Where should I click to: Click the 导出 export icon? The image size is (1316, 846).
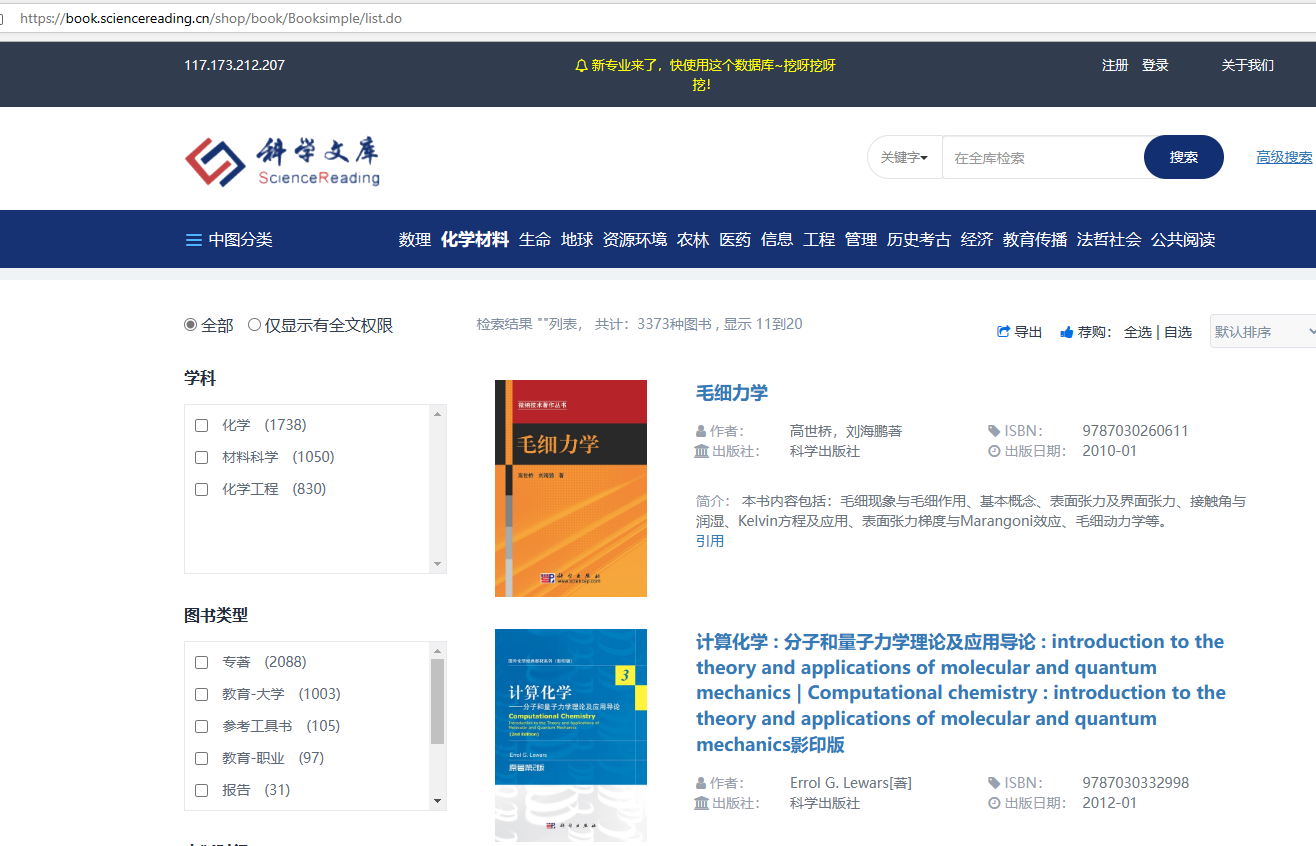coord(1003,332)
